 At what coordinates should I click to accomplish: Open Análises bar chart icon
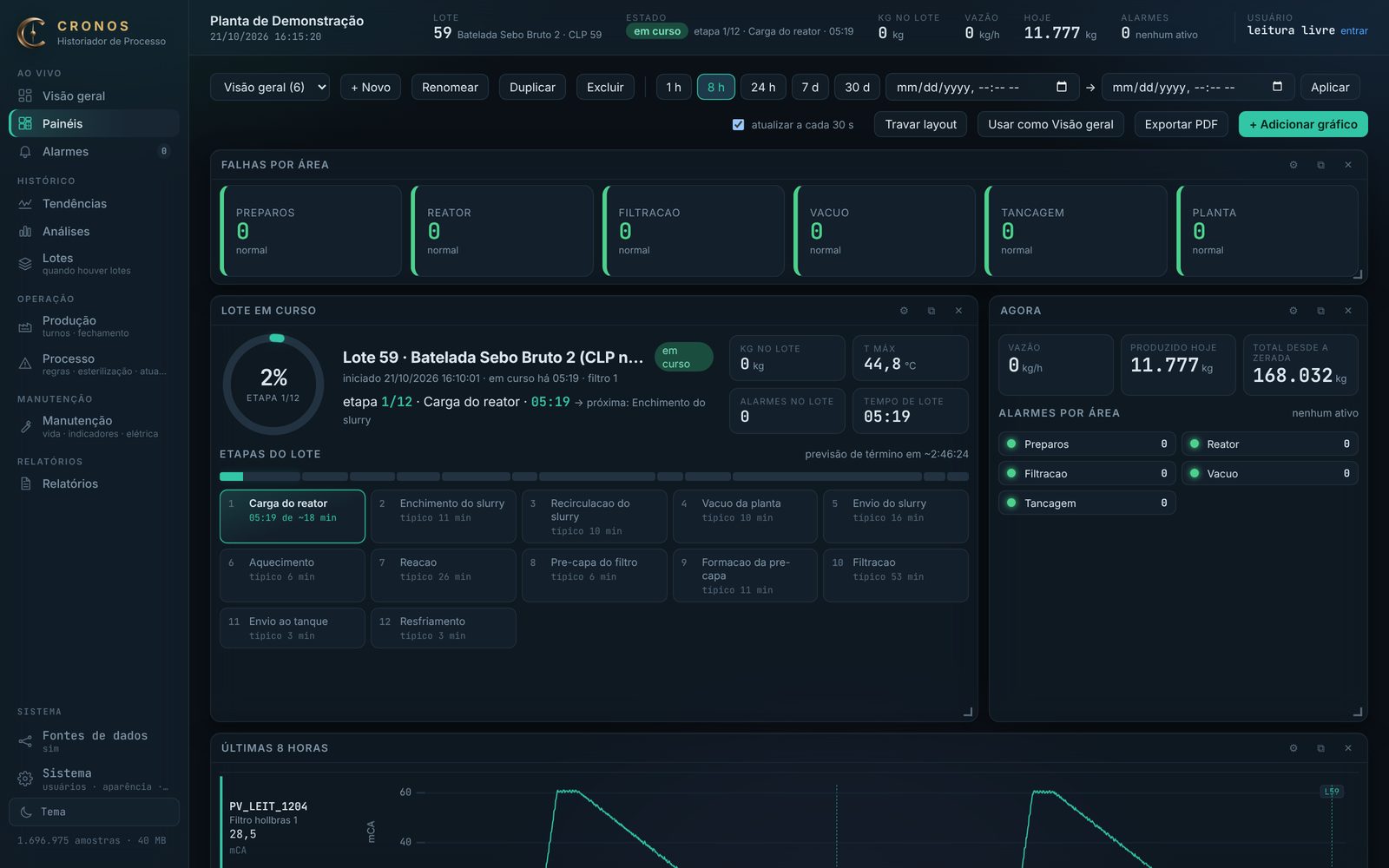pyautogui.click(x=25, y=231)
